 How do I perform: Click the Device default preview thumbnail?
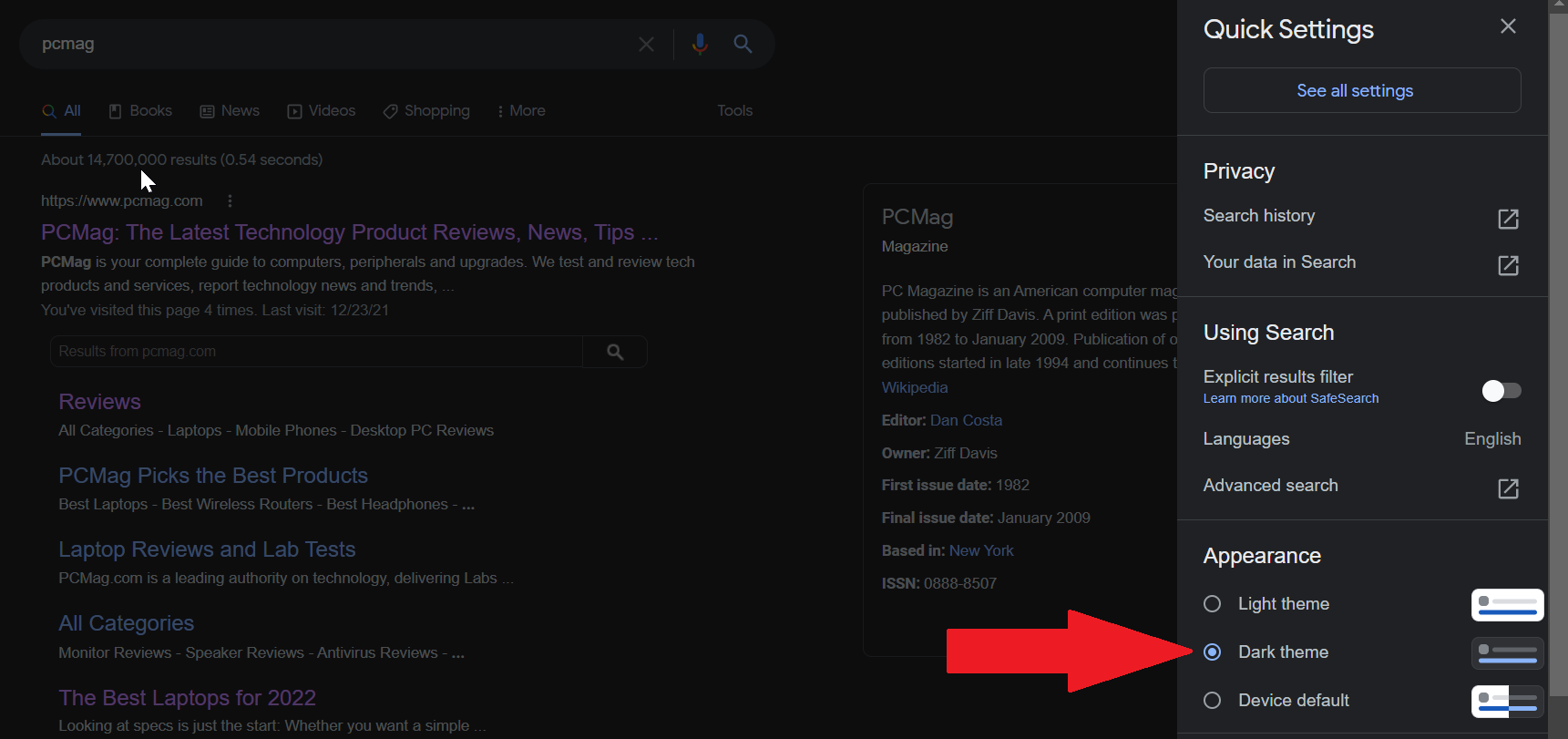pos(1507,701)
